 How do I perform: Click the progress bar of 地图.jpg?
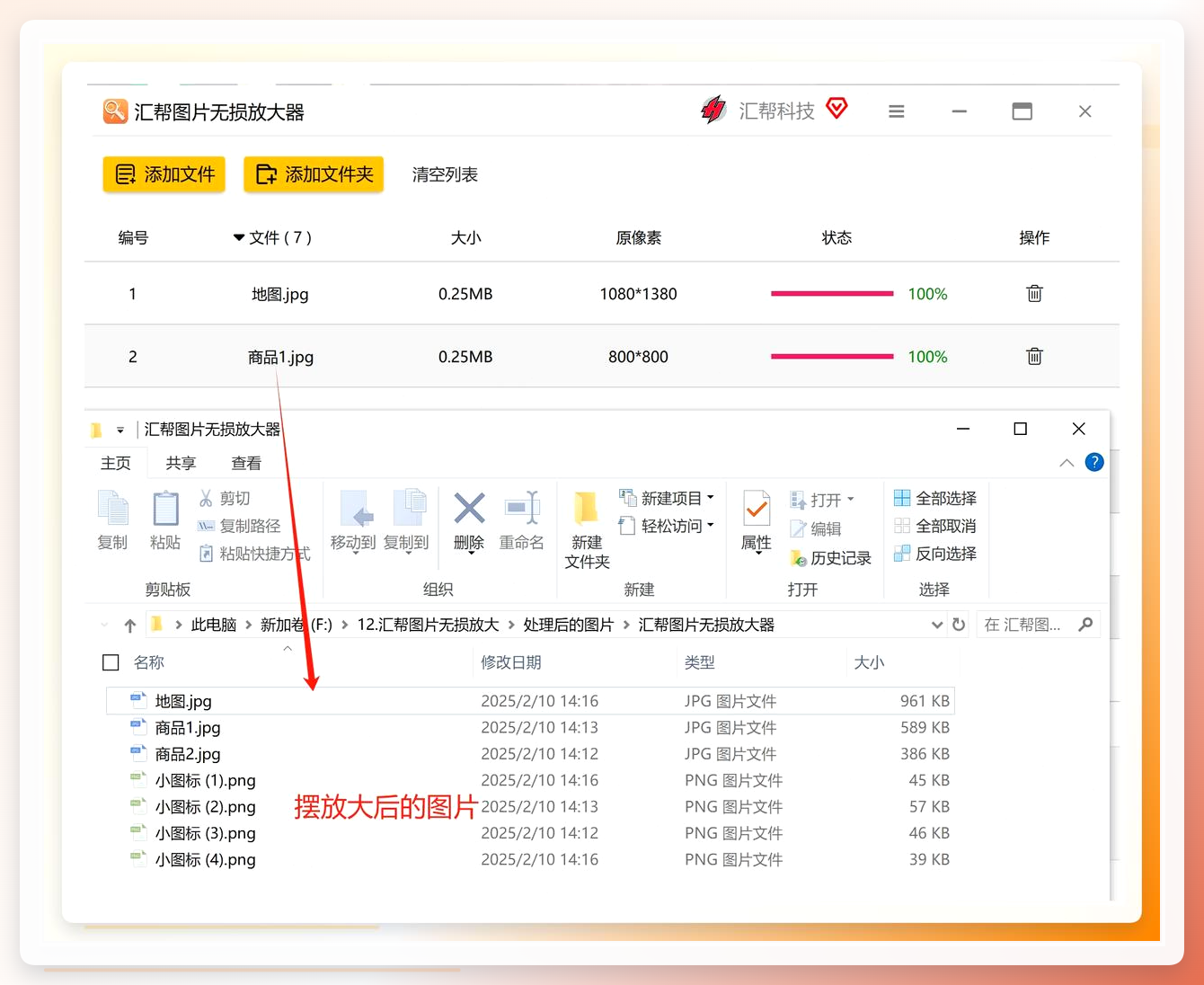click(832, 294)
